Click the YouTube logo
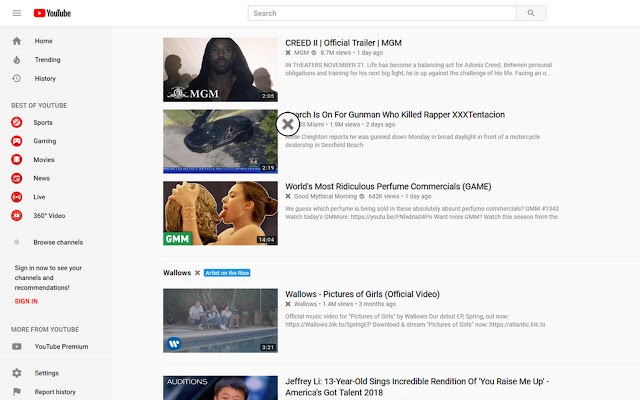Viewport: 640px width, 400px height. click(52, 13)
